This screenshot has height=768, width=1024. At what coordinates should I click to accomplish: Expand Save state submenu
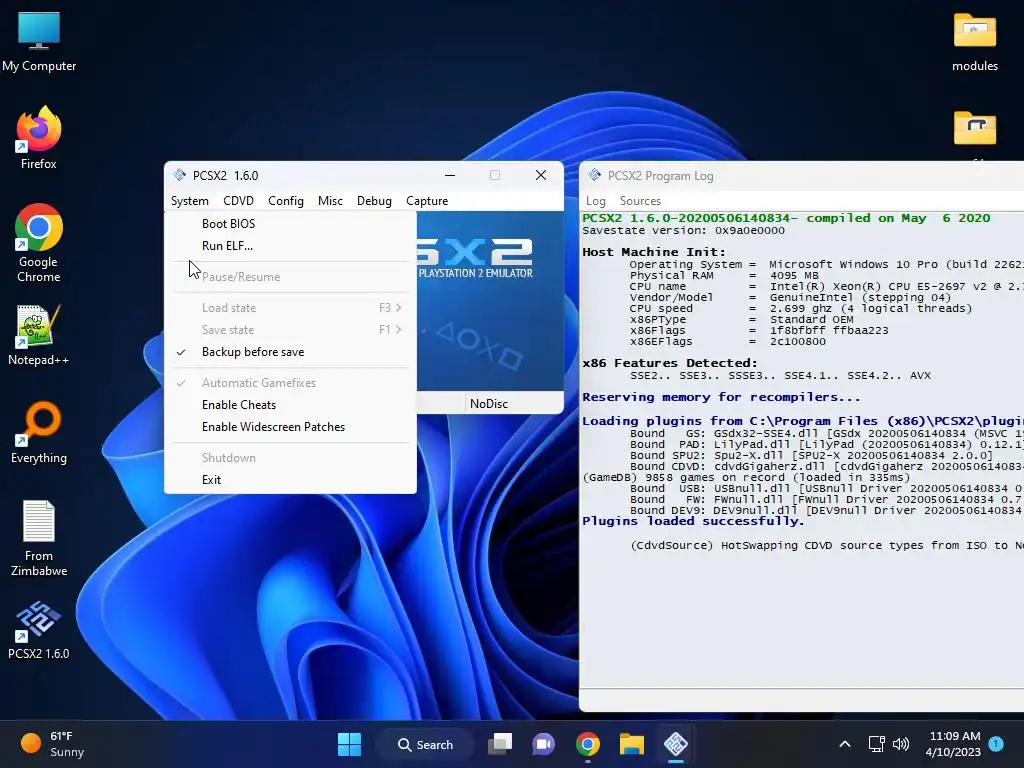coord(290,330)
